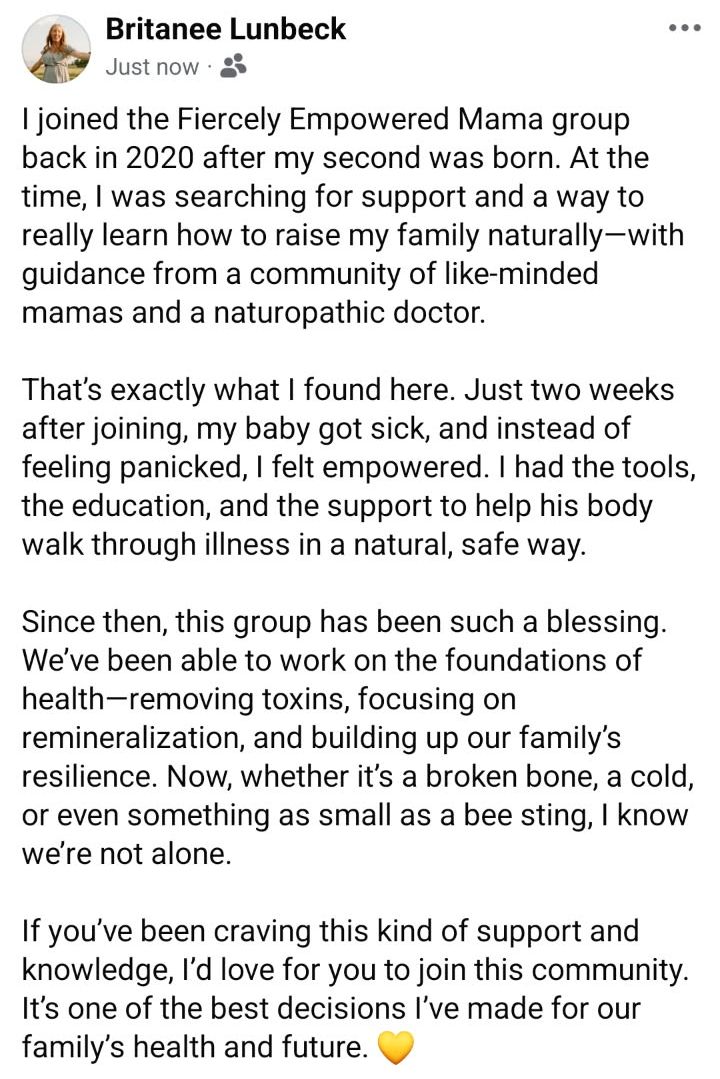The width and height of the screenshot is (720, 1079).
Task: Open Britanee Lunbeck's profile picture
Action: click(56, 49)
